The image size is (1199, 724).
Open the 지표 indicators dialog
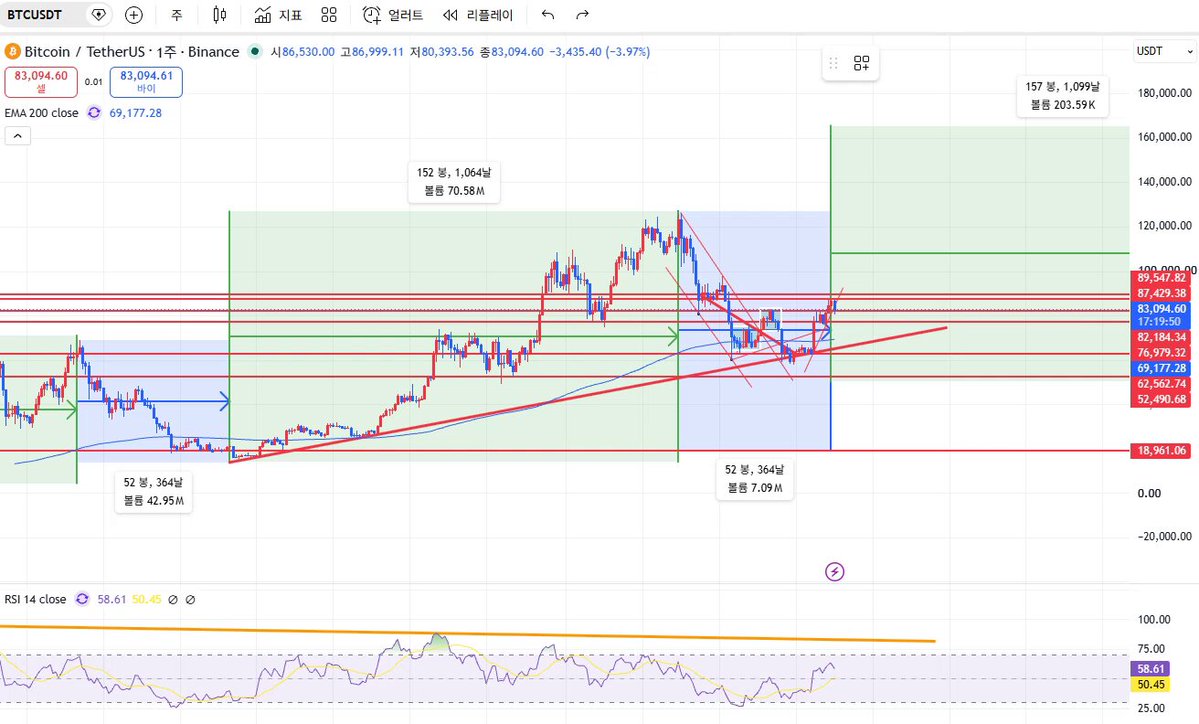click(278, 15)
